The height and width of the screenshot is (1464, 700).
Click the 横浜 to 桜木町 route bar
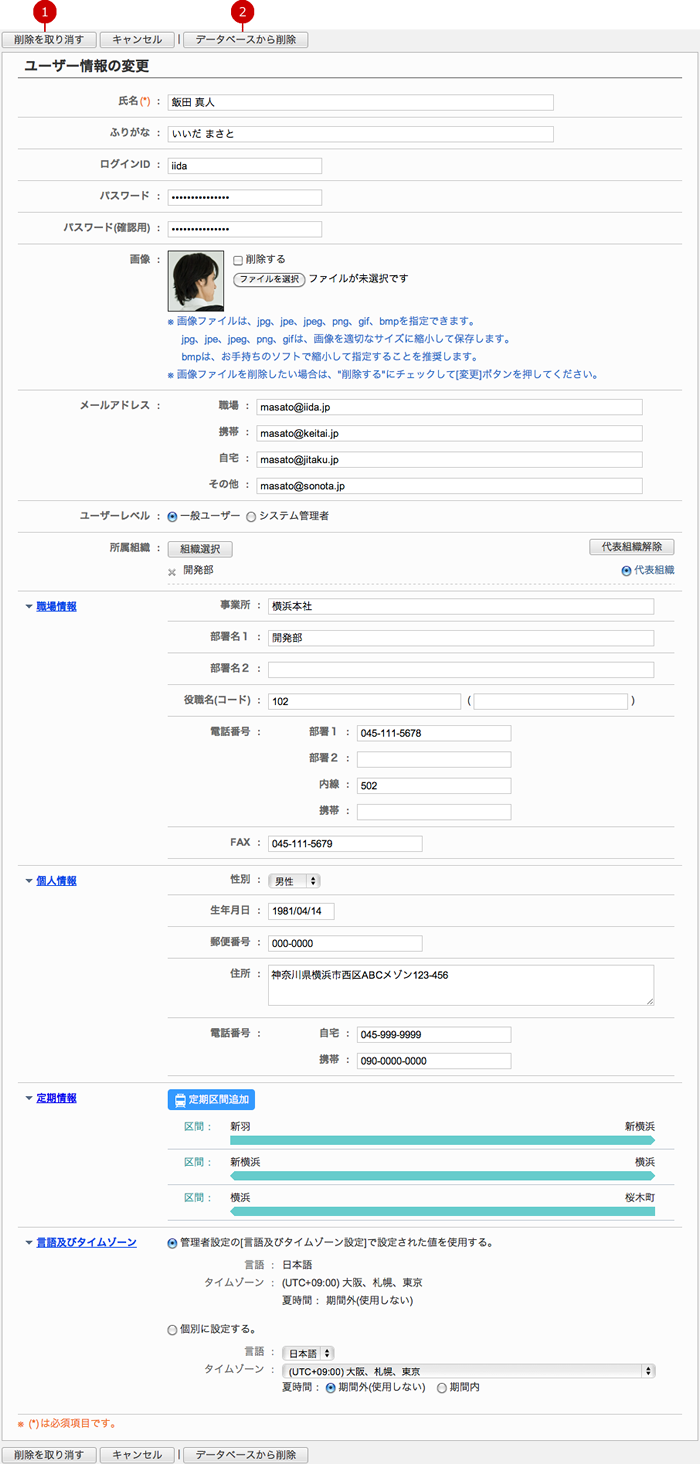pos(443,1211)
